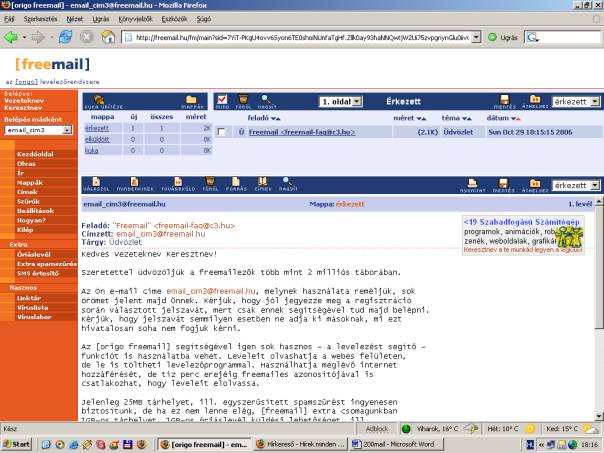Viewport: 604px width, 453px height.
Task: Open the 'elküldött' folder link
Action: pyautogui.click(x=97, y=139)
